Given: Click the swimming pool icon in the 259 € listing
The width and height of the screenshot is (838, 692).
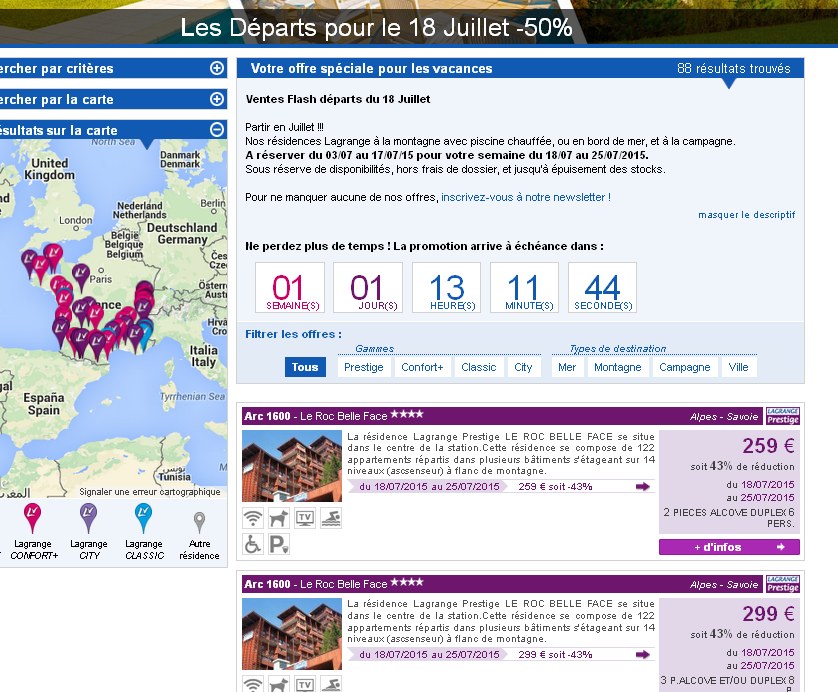Looking at the screenshot, I should [331, 518].
